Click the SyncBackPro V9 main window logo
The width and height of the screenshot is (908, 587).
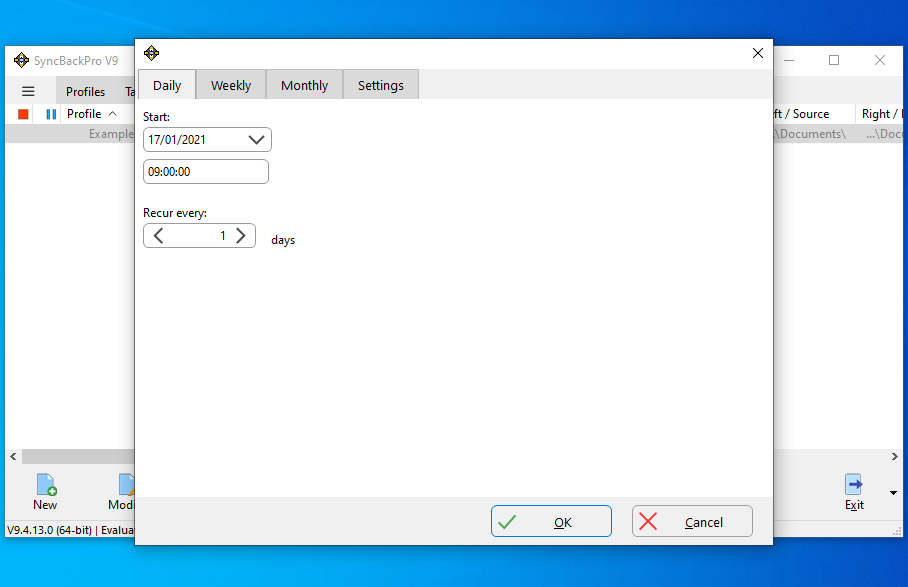coord(21,60)
